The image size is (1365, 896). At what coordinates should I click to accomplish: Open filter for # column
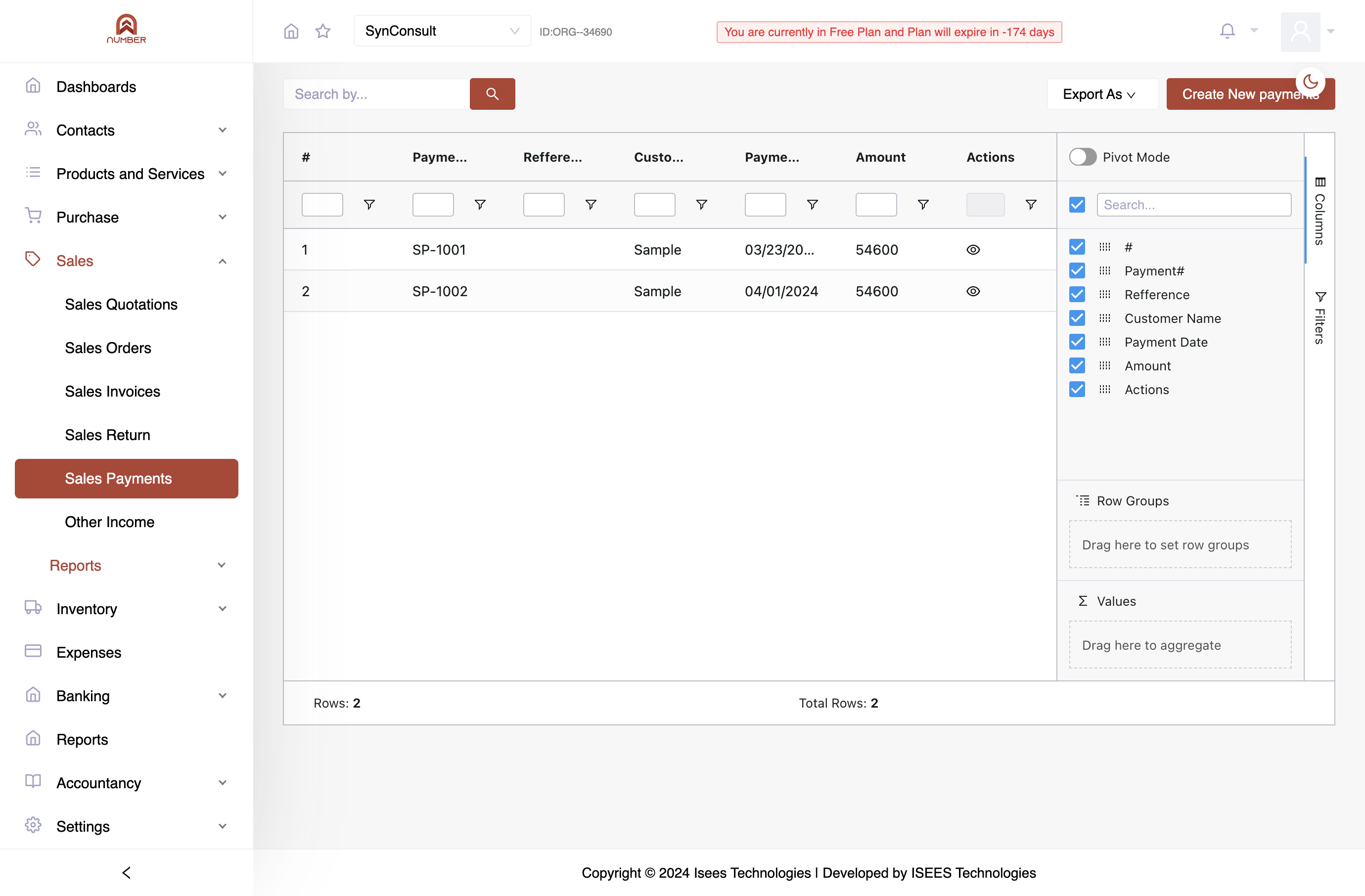point(369,205)
